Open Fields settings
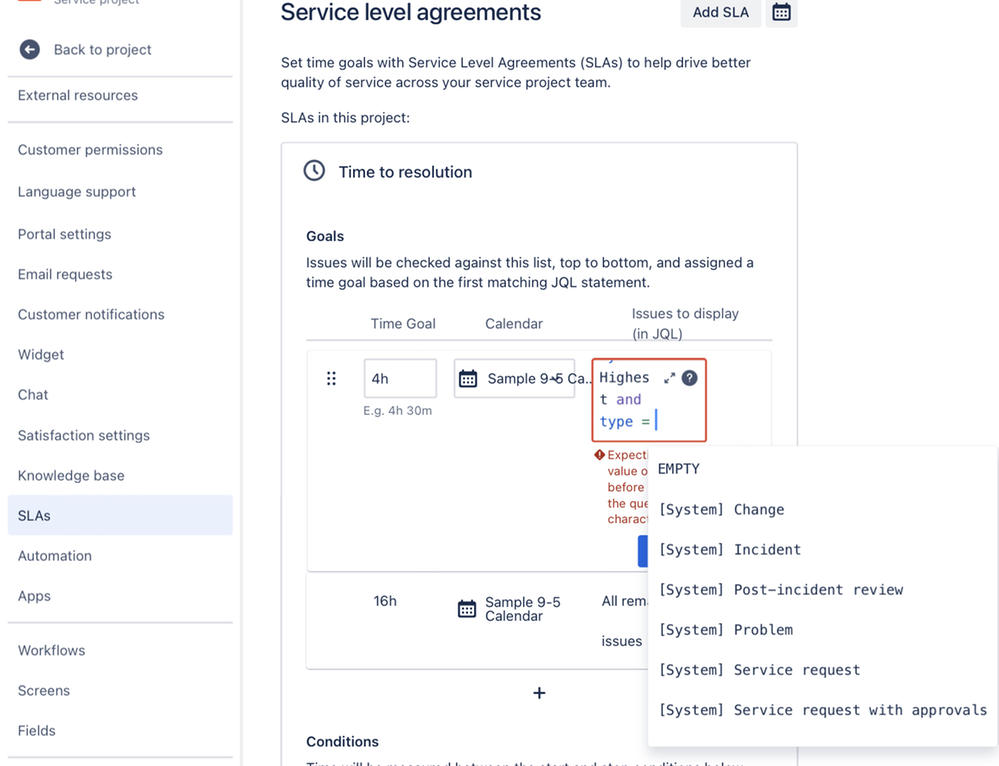The width and height of the screenshot is (999, 766). pos(37,730)
